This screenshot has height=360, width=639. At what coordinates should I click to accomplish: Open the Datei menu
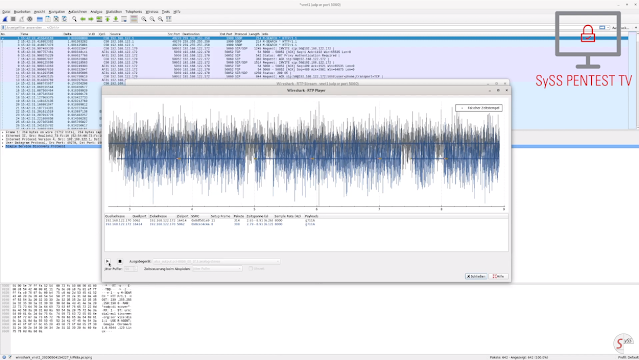6,12
